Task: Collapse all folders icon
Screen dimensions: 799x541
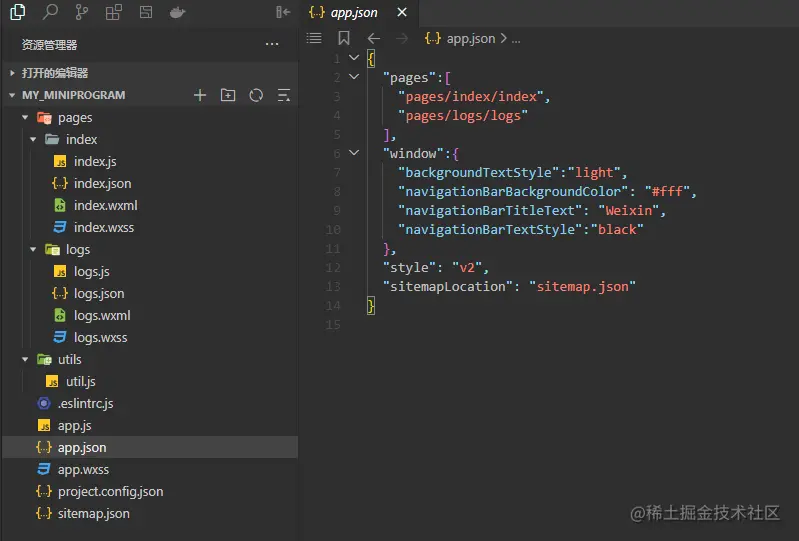Action: point(284,95)
